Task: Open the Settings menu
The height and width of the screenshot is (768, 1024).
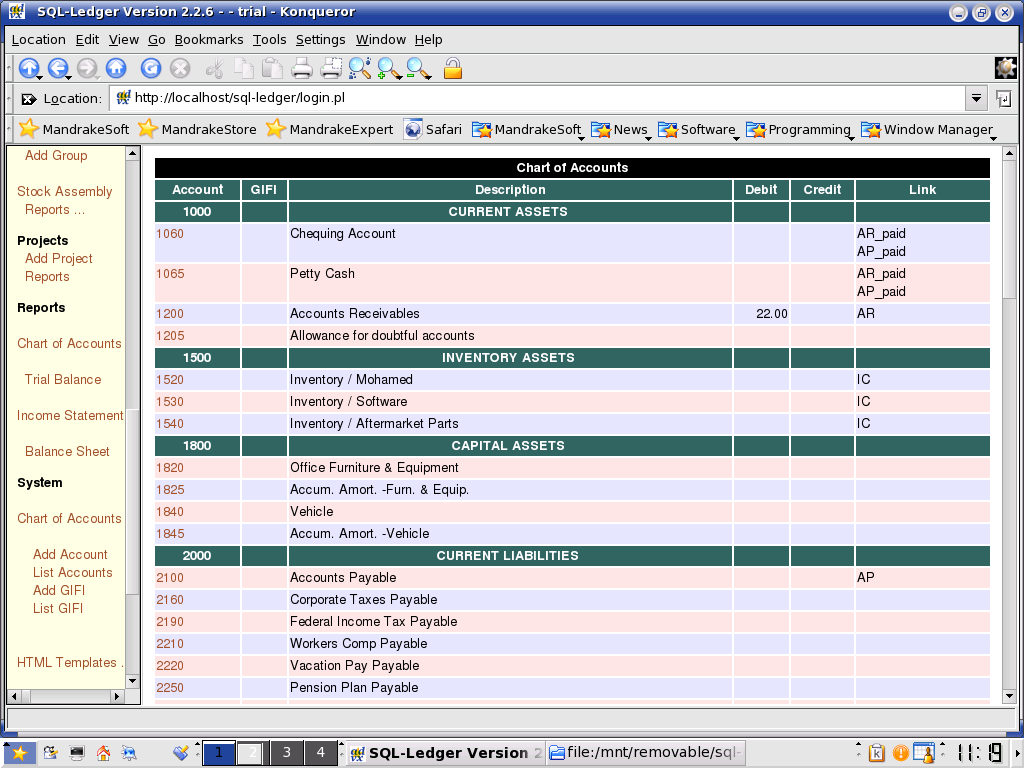Action: coord(320,40)
